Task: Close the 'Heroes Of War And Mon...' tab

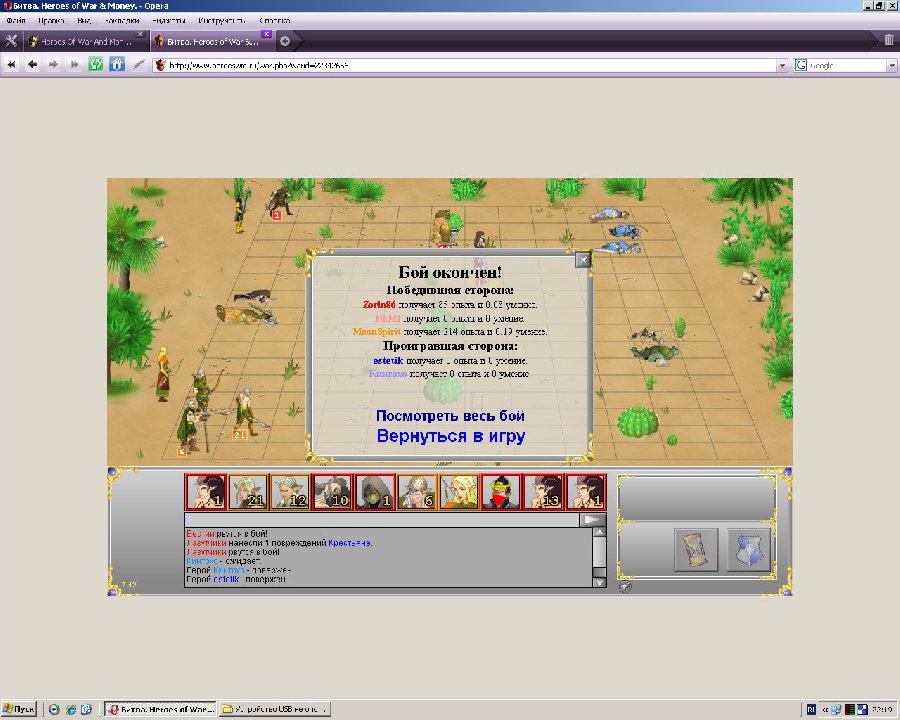Action: click(x=140, y=34)
